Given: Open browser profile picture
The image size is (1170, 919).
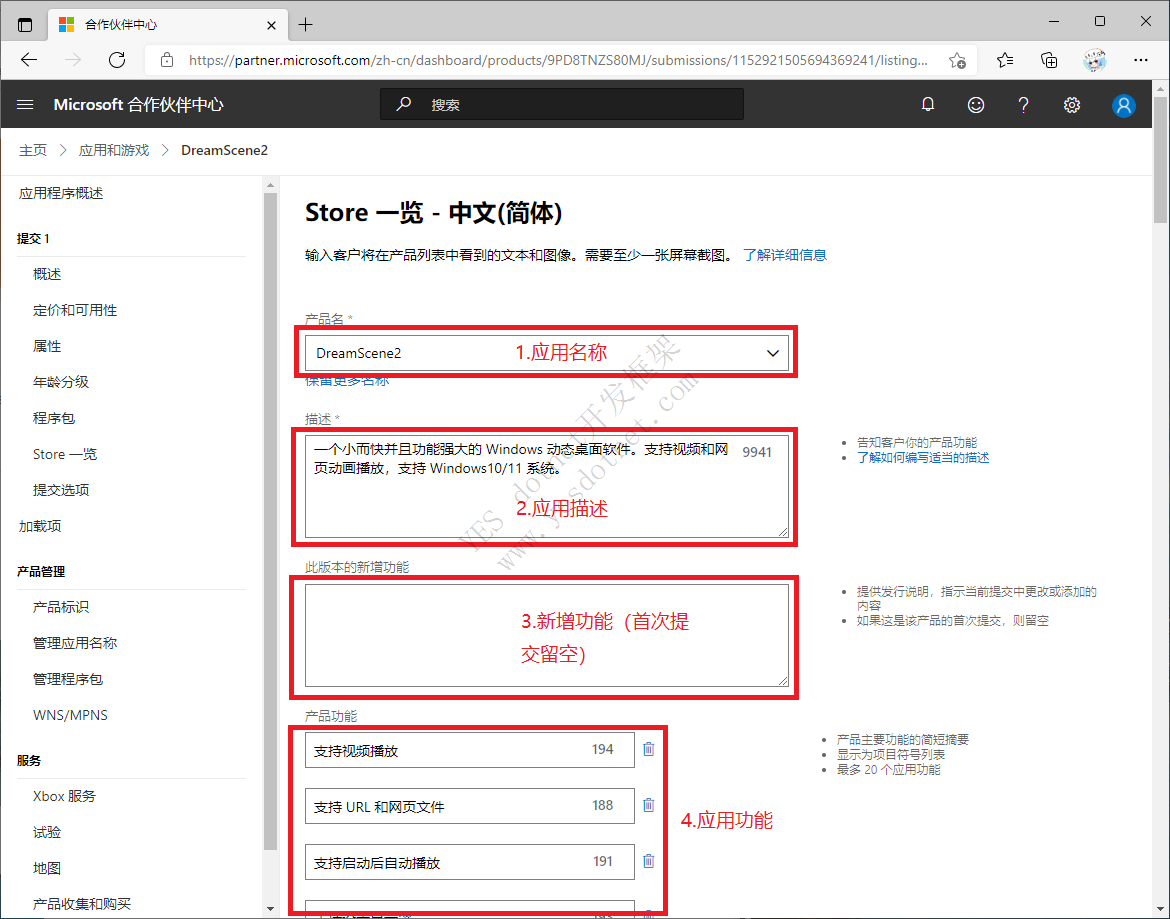Looking at the screenshot, I should point(1095,60).
